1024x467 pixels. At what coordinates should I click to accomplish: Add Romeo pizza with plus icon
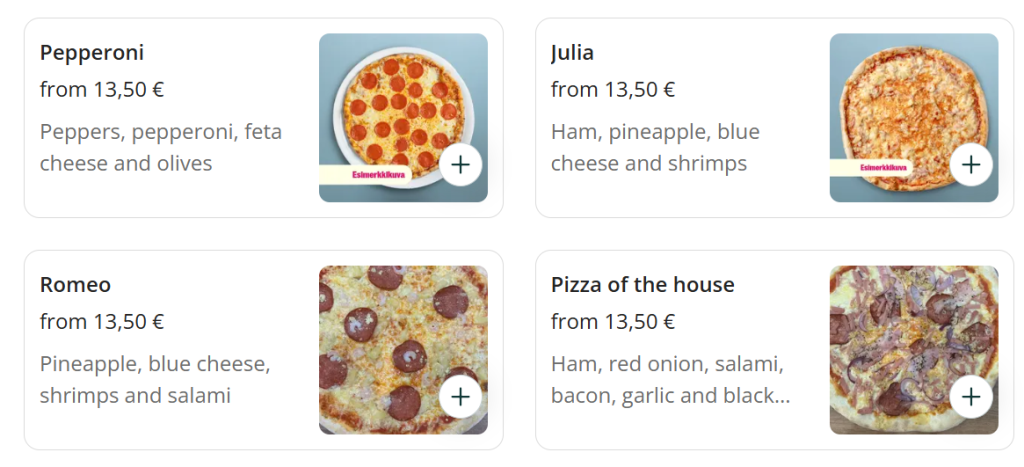460,396
